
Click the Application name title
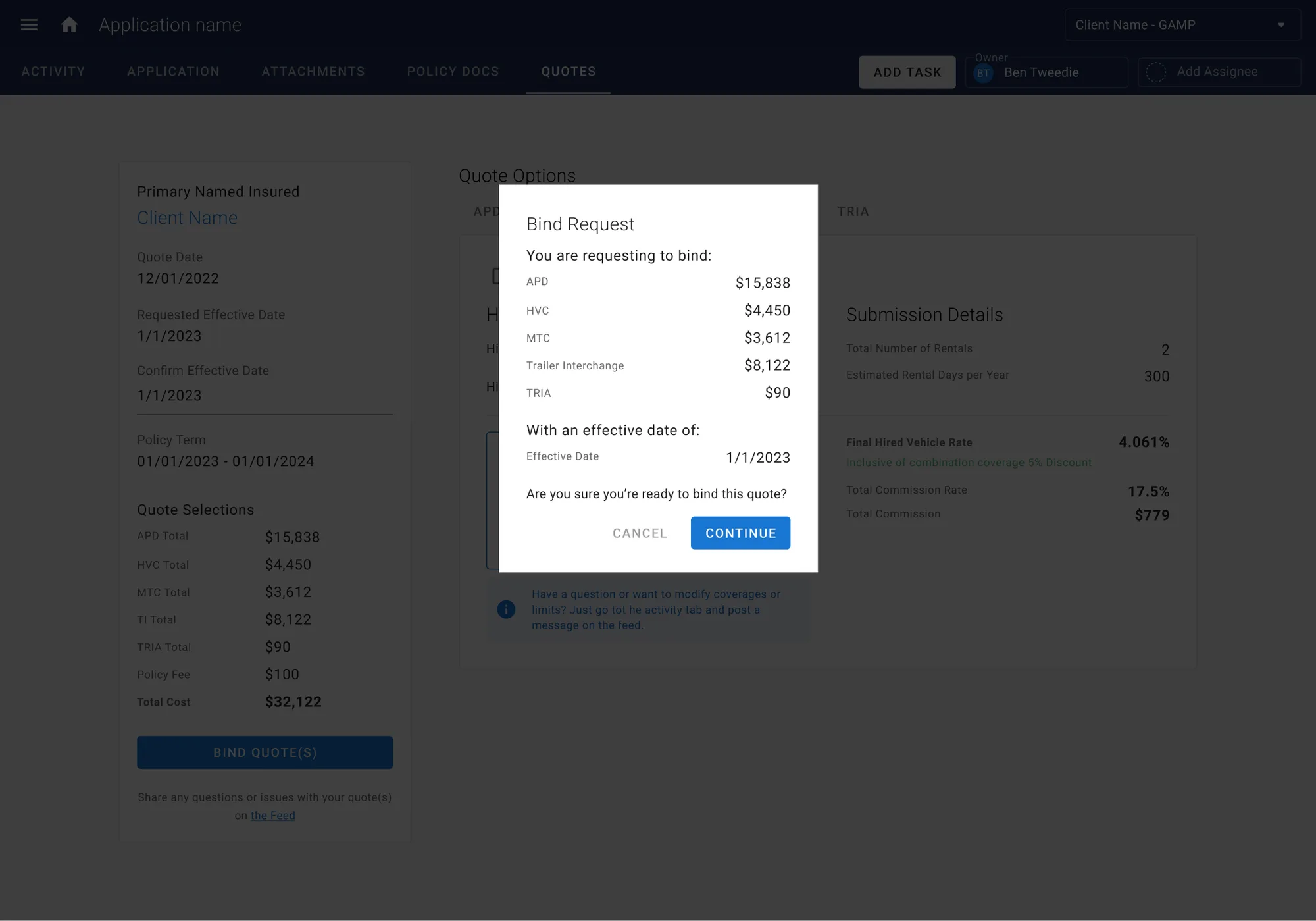point(170,25)
